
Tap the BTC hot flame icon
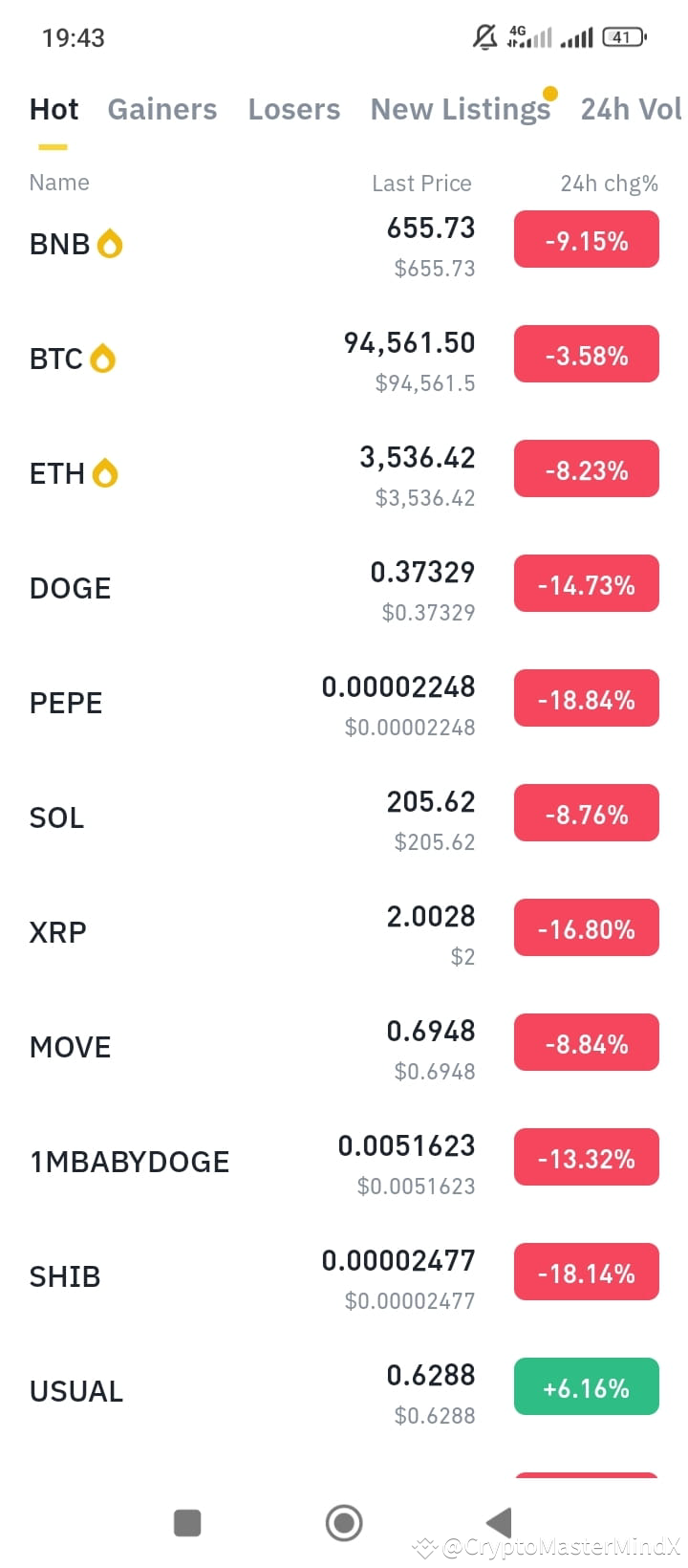point(102,359)
